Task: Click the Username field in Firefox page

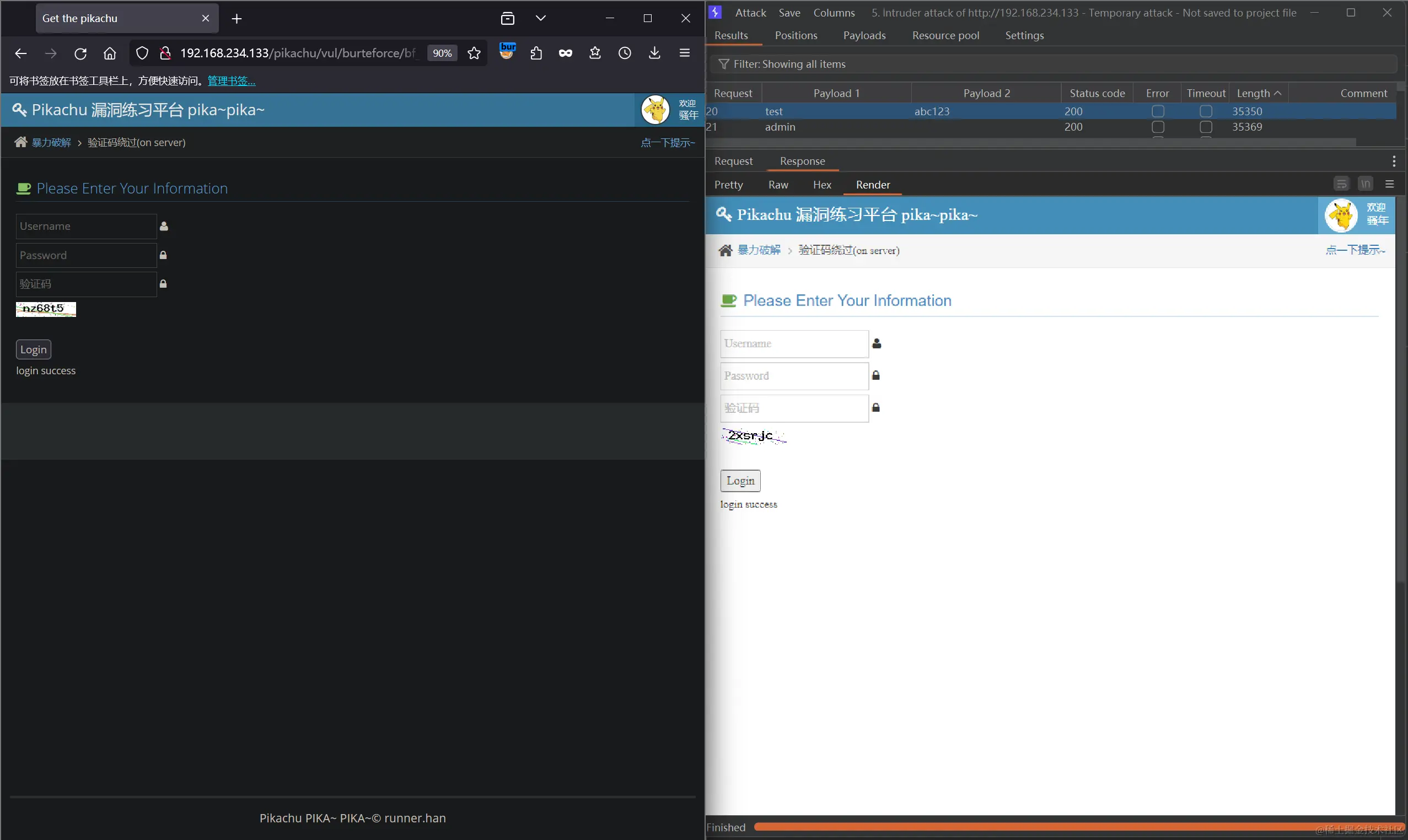Action: 86,227
